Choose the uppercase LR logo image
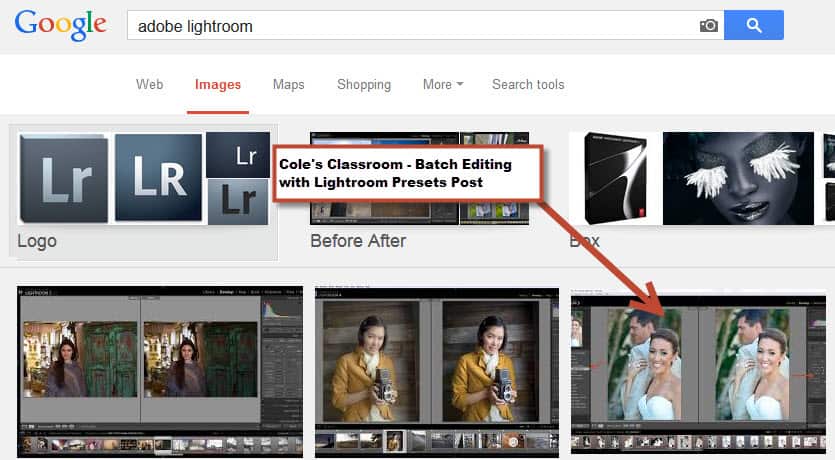835x460 pixels. (x=158, y=178)
